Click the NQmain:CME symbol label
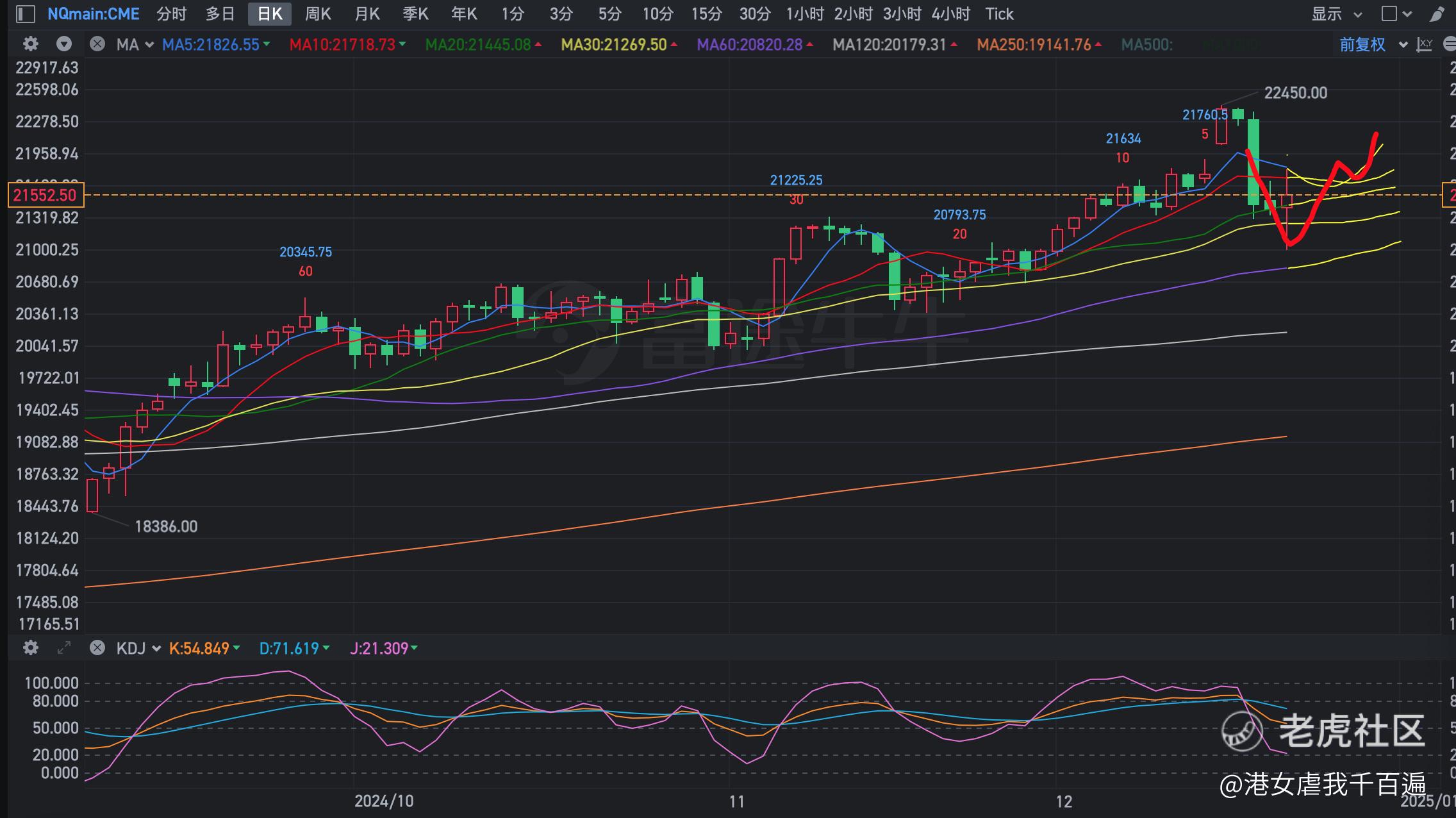 point(94,14)
